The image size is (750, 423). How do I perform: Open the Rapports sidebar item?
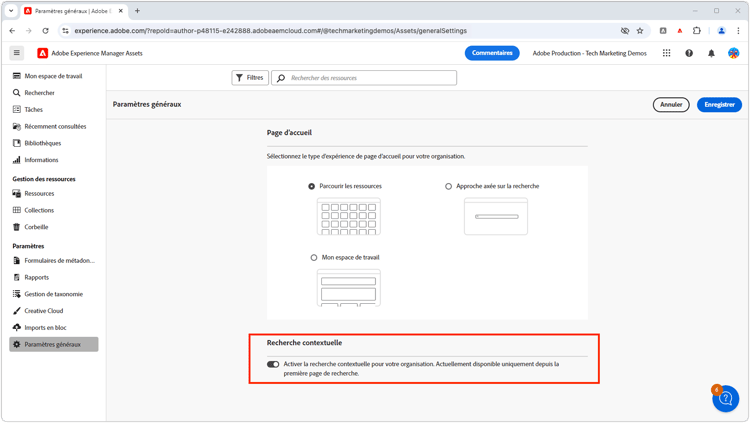pyautogui.click(x=54, y=277)
